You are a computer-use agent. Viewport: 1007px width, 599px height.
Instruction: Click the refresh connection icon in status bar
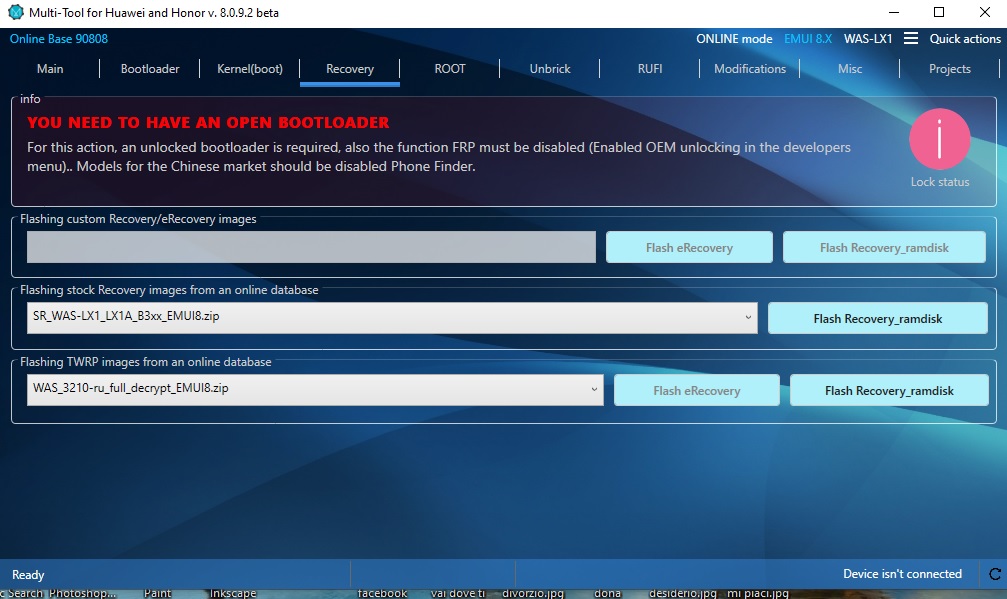[995, 574]
